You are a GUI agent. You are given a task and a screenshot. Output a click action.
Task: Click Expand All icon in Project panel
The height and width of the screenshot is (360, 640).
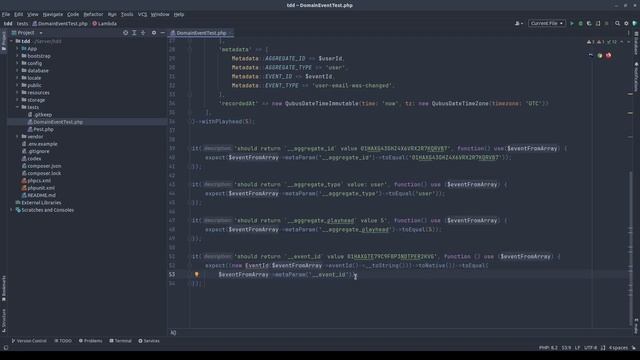(134, 33)
